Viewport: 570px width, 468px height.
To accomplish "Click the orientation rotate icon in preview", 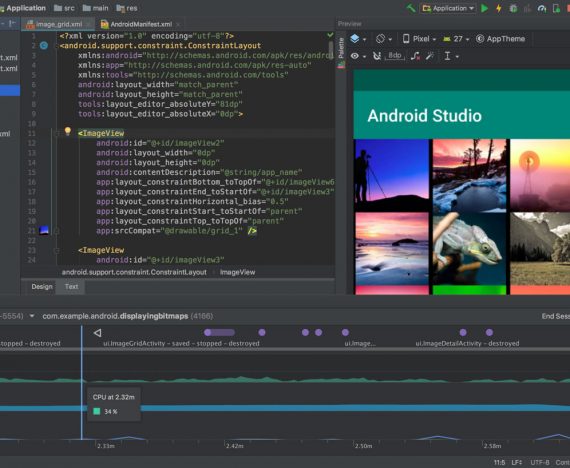I will pyautogui.click(x=380, y=39).
